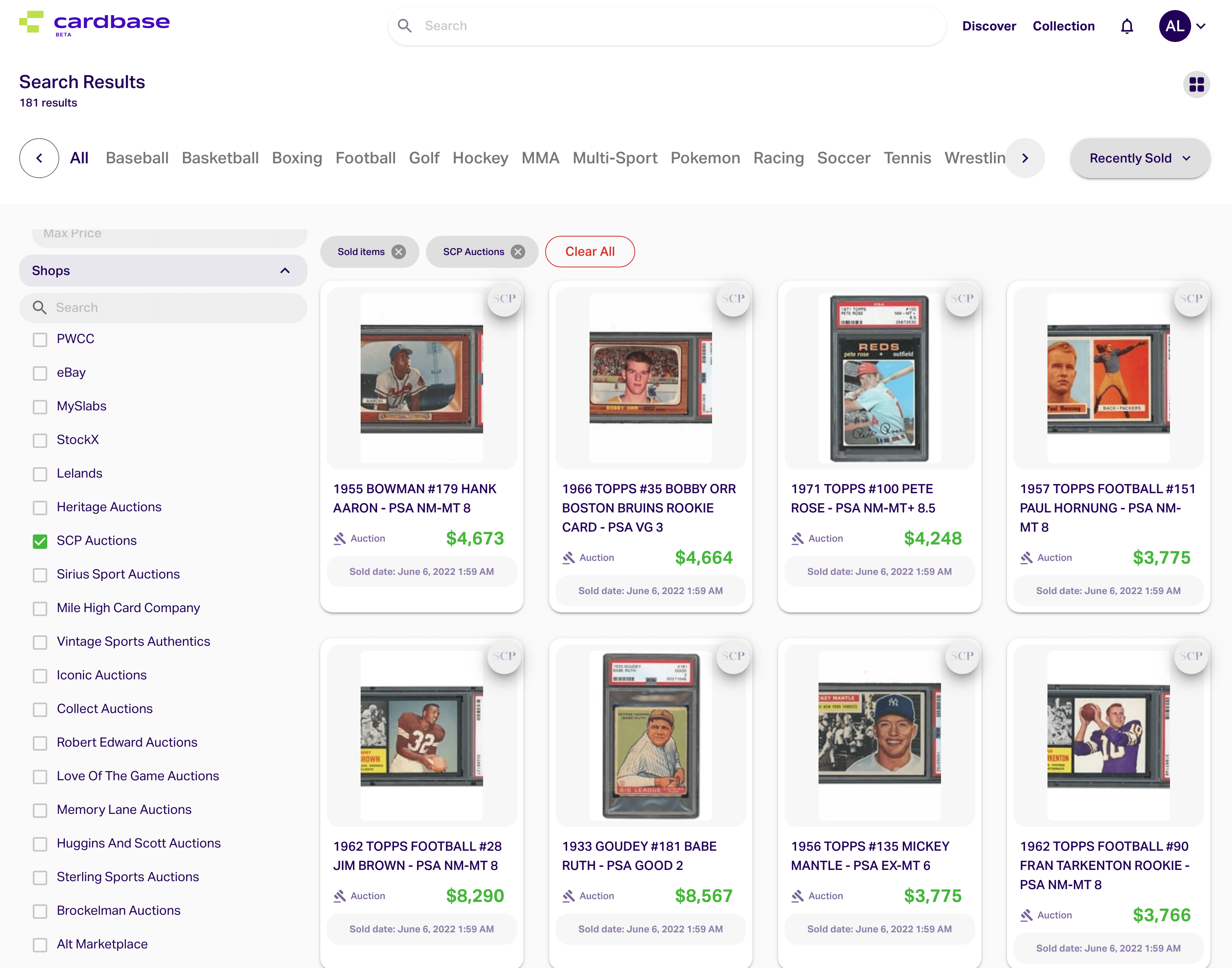Check Alt Marketplace checkbox
Image resolution: width=1232 pixels, height=968 pixels.
pos(40,945)
